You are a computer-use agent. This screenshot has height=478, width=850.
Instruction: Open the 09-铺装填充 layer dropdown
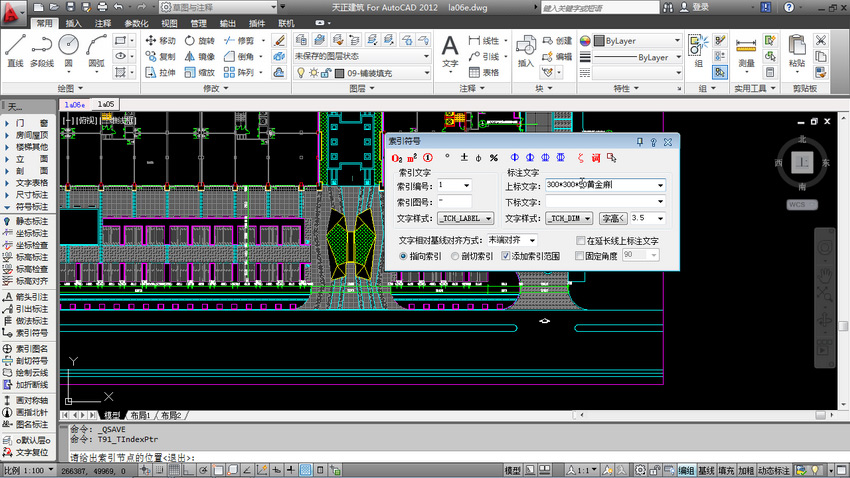427,73
